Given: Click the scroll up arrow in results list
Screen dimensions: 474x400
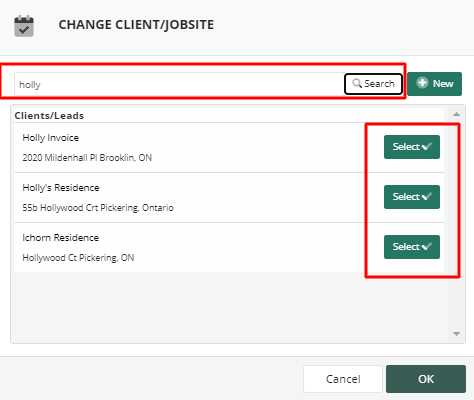Looking at the screenshot, I should (456, 114).
